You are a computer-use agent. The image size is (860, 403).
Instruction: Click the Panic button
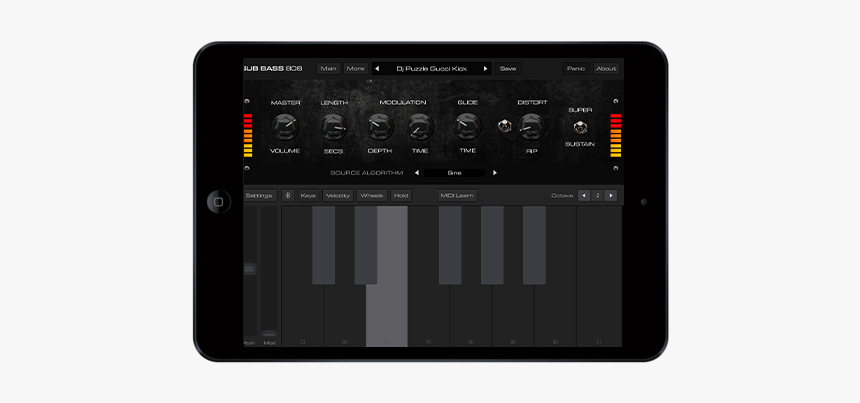coord(576,69)
